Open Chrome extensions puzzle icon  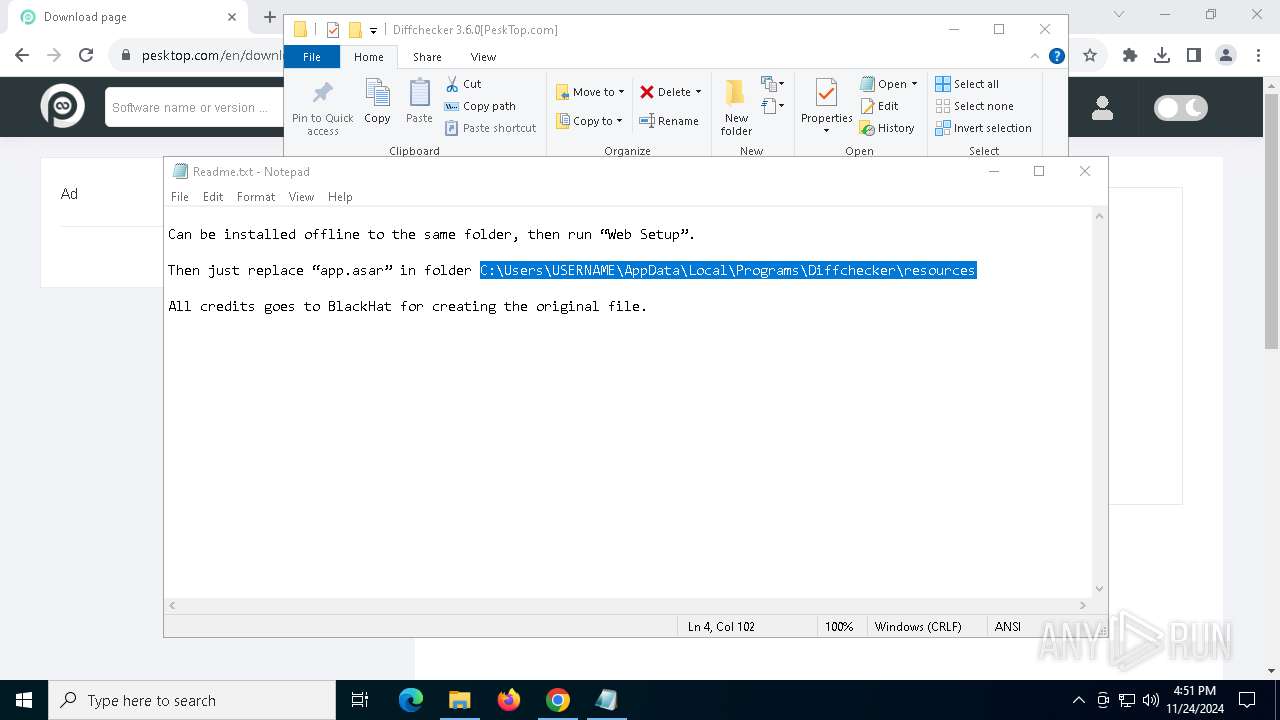(1130, 55)
